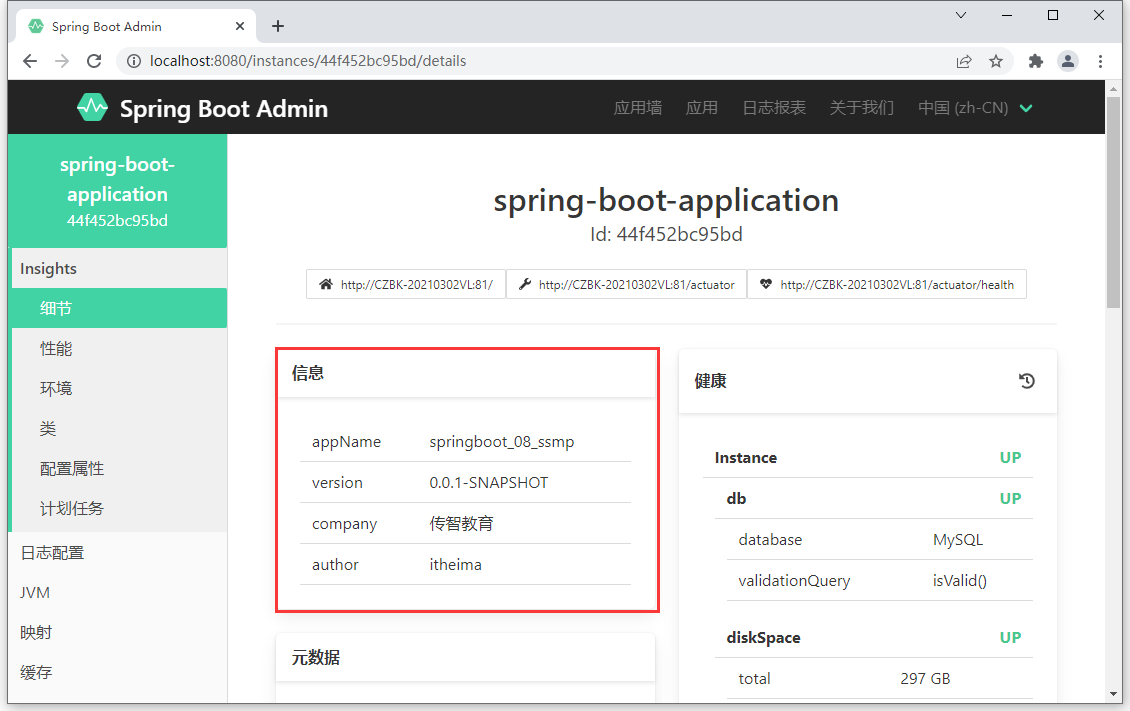Select 环境 in the sidebar

(x=56, y=389)
